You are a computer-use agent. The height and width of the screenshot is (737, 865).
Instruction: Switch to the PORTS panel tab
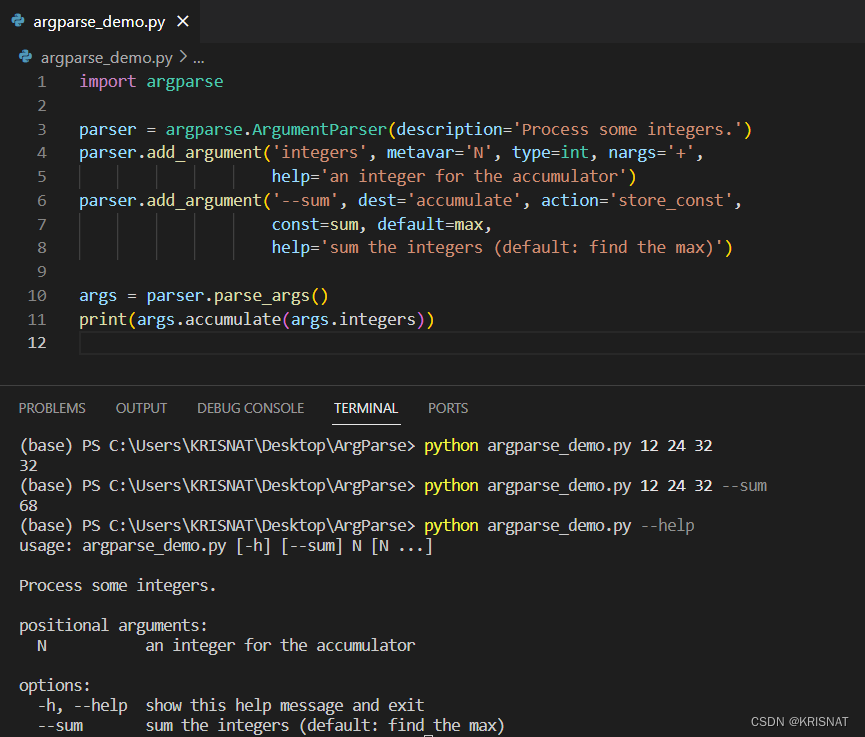(448, 408)
